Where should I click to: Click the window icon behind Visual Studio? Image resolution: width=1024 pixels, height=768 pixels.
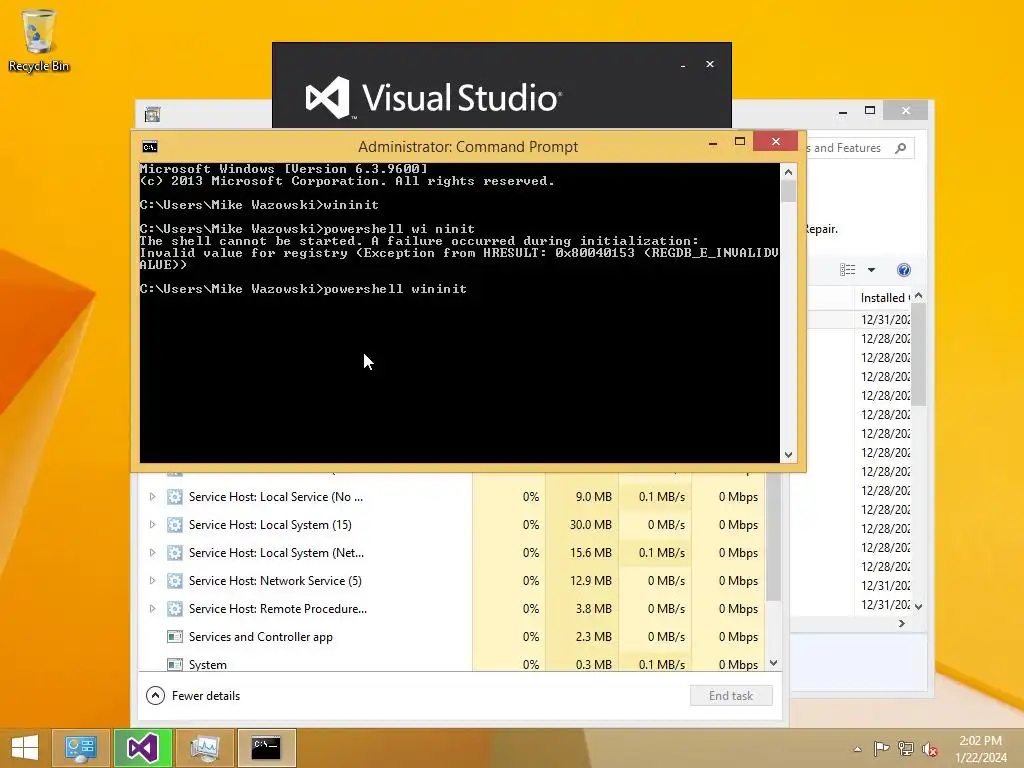[152, 114]
